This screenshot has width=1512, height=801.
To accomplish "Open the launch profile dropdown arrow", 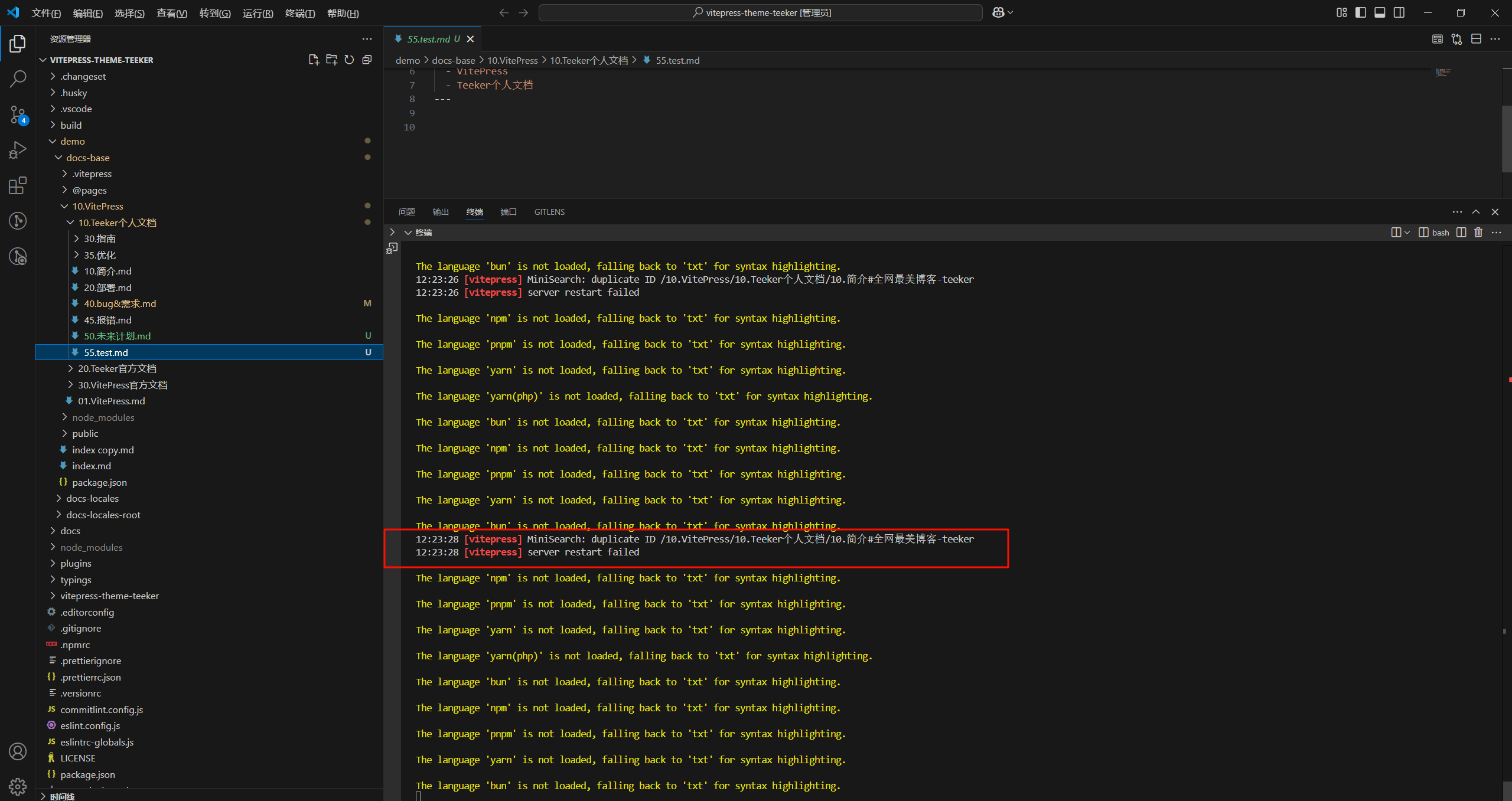I will pyautogui.click(x=1407, y=233).
